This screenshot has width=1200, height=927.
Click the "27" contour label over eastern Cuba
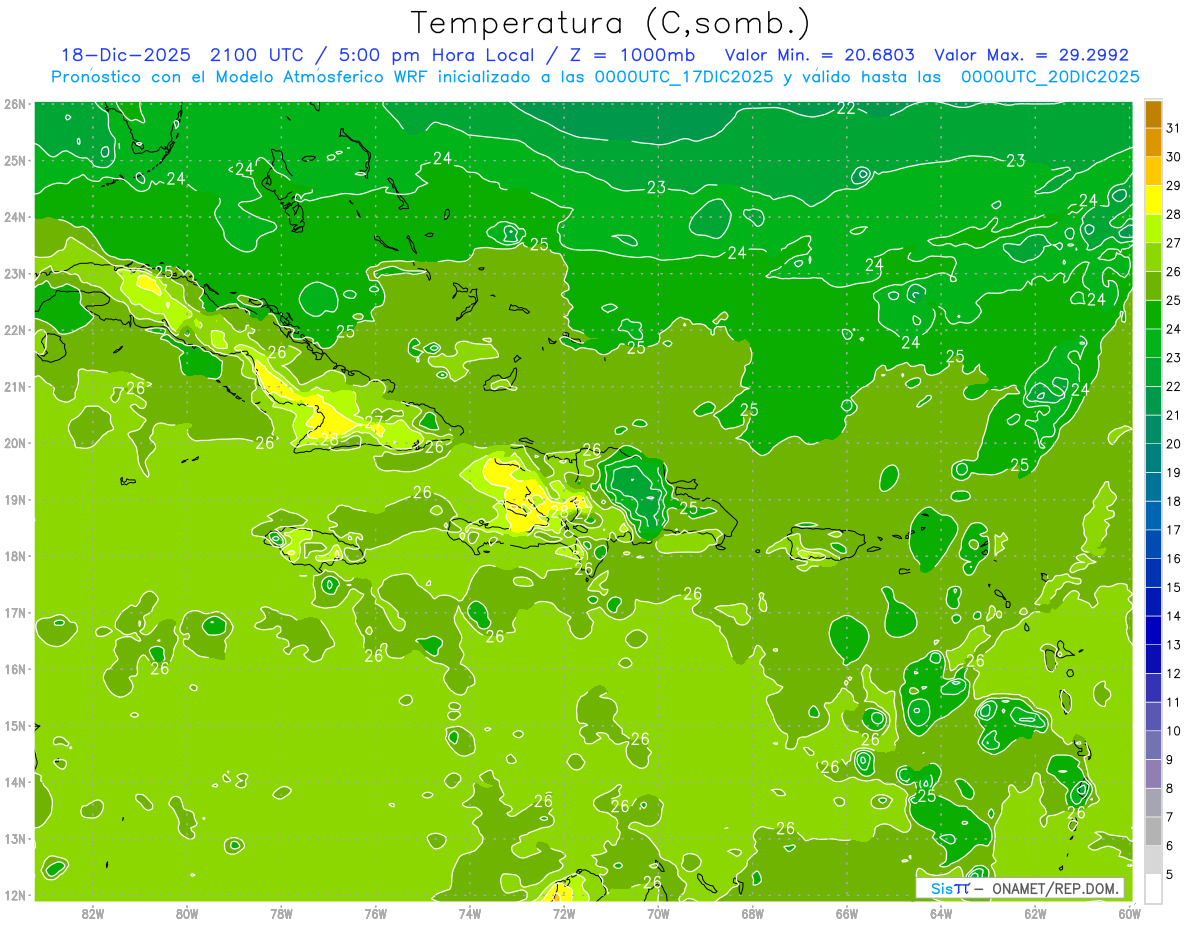tap(375, 421)
